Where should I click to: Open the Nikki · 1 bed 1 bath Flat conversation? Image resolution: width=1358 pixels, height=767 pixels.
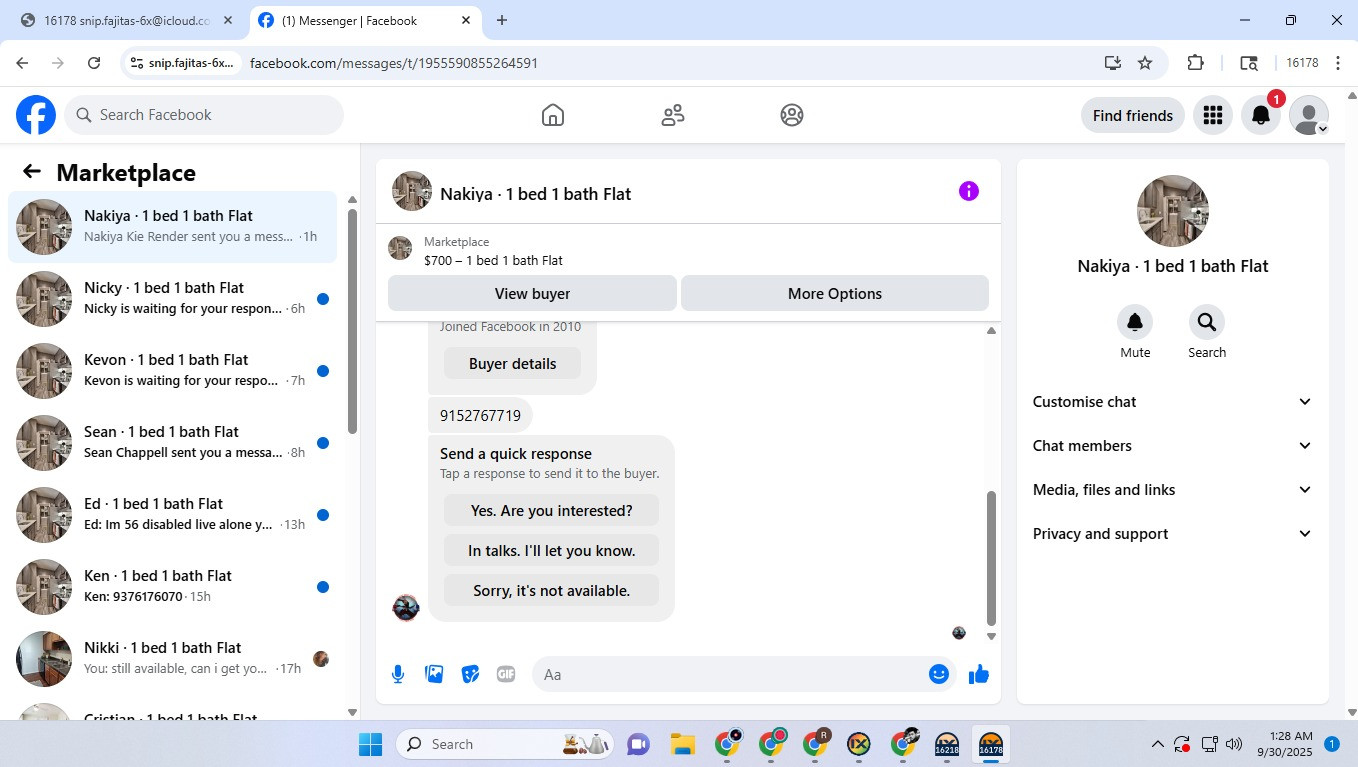coord(172,659)
